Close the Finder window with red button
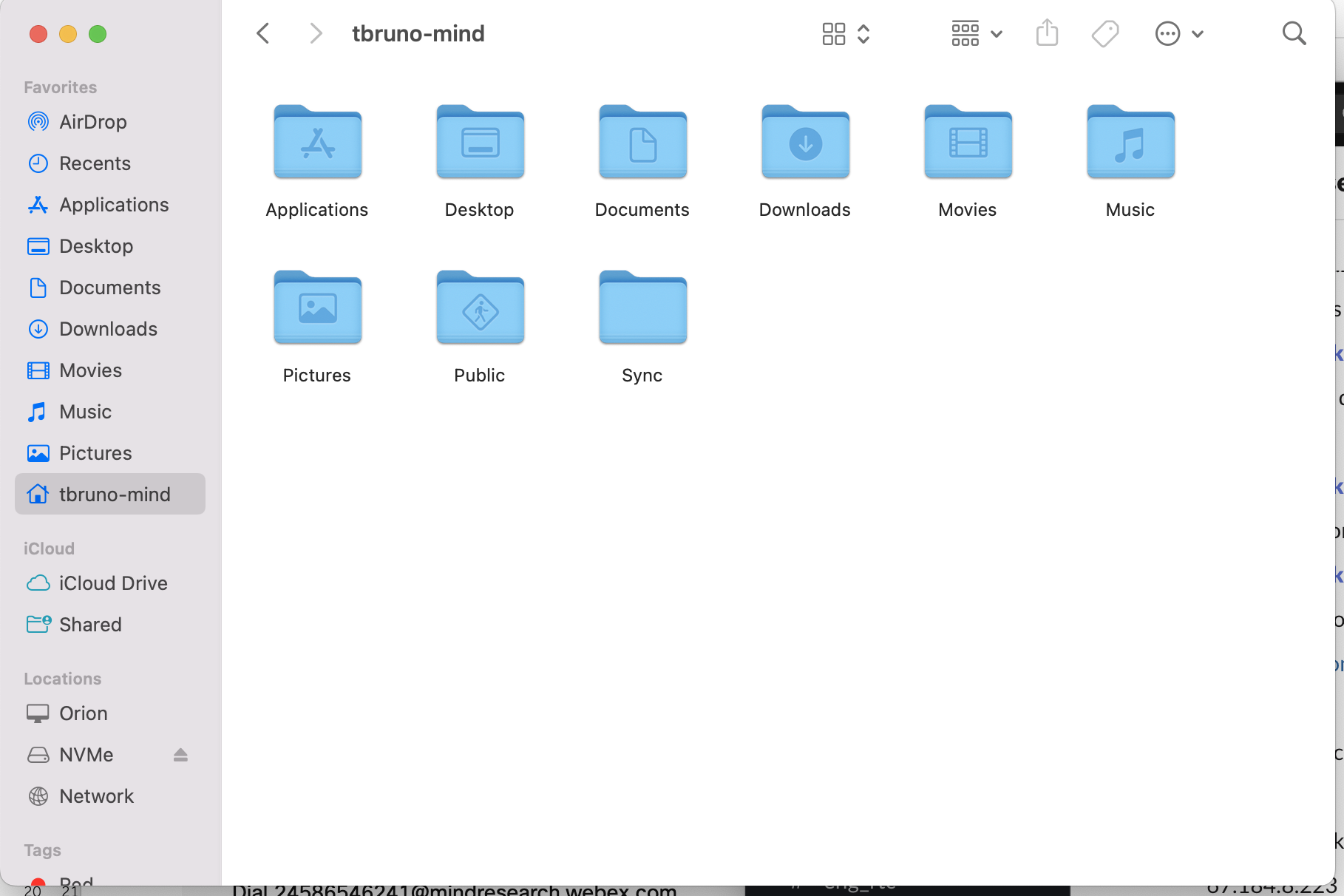The height and width of the screenshot is (896, 1344). tap(38, 34)
